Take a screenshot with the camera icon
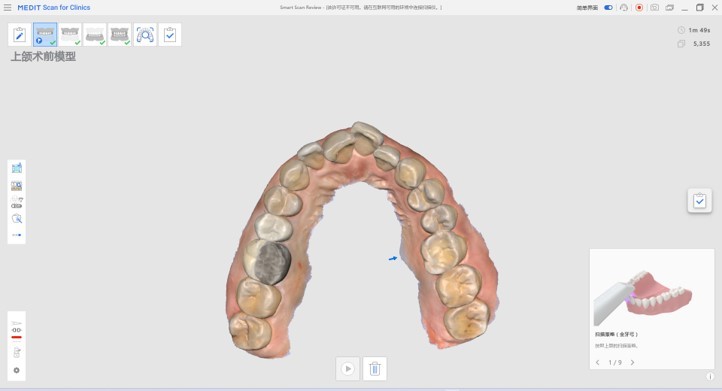Screen dimensions: 722x391 [x=654, y=7]
